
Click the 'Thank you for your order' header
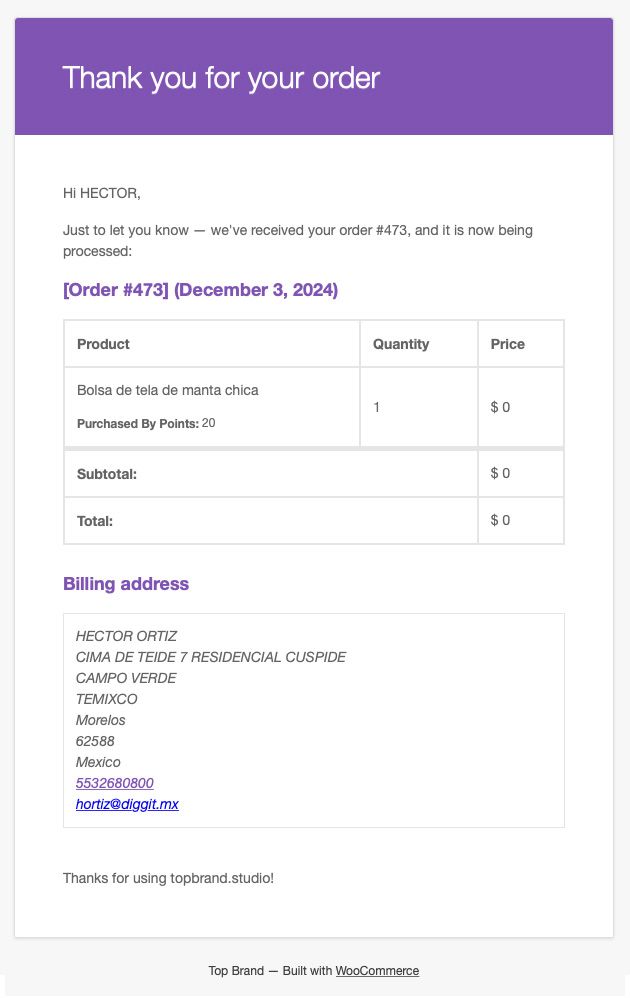[x=221, y=78]
